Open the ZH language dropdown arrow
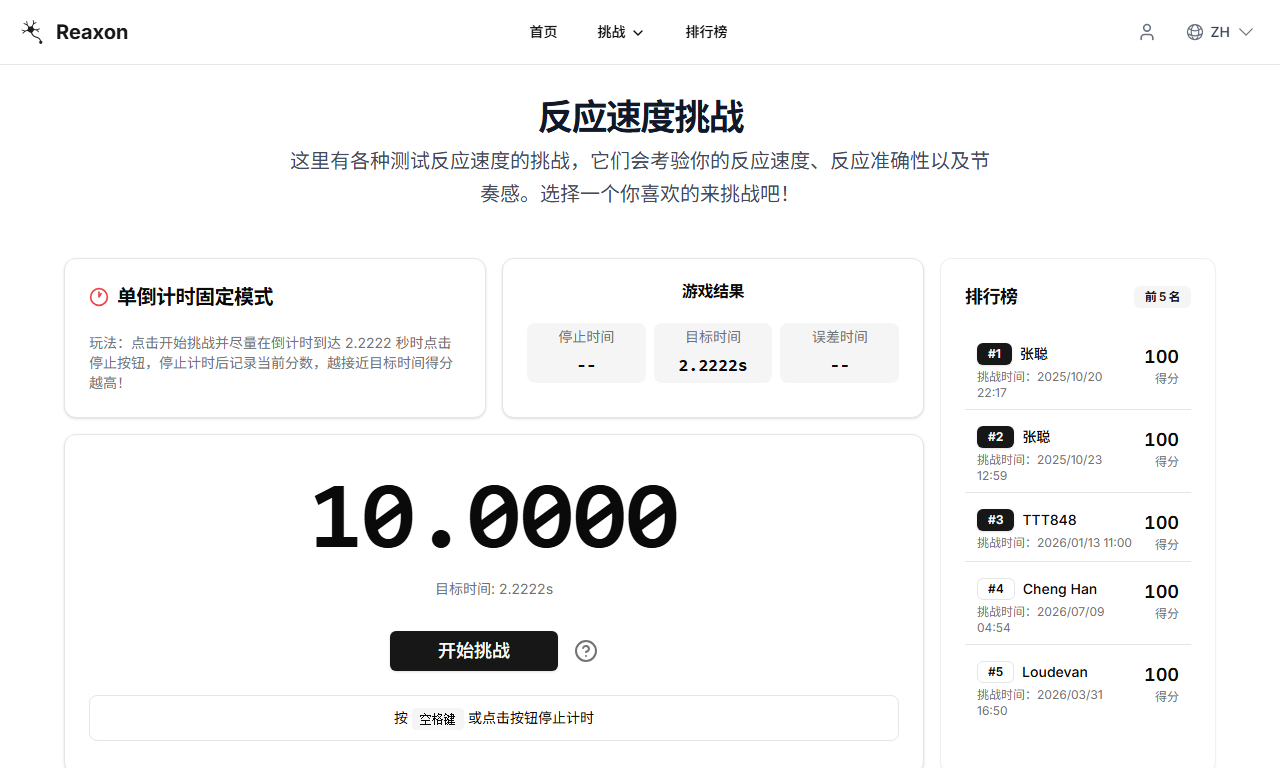This screenshot has width=1280, height=768. (x=1246, y=32)
